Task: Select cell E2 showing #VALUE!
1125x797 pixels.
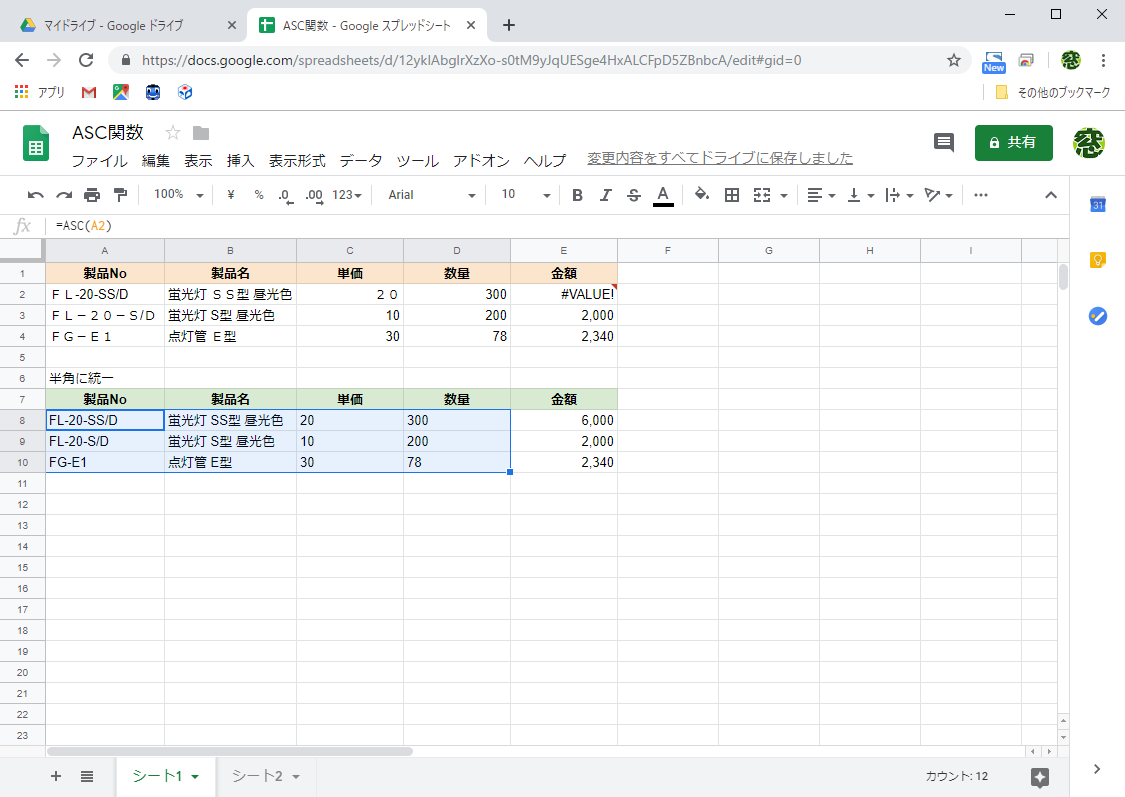Action: pyautogui.click(x=564, y=294)
